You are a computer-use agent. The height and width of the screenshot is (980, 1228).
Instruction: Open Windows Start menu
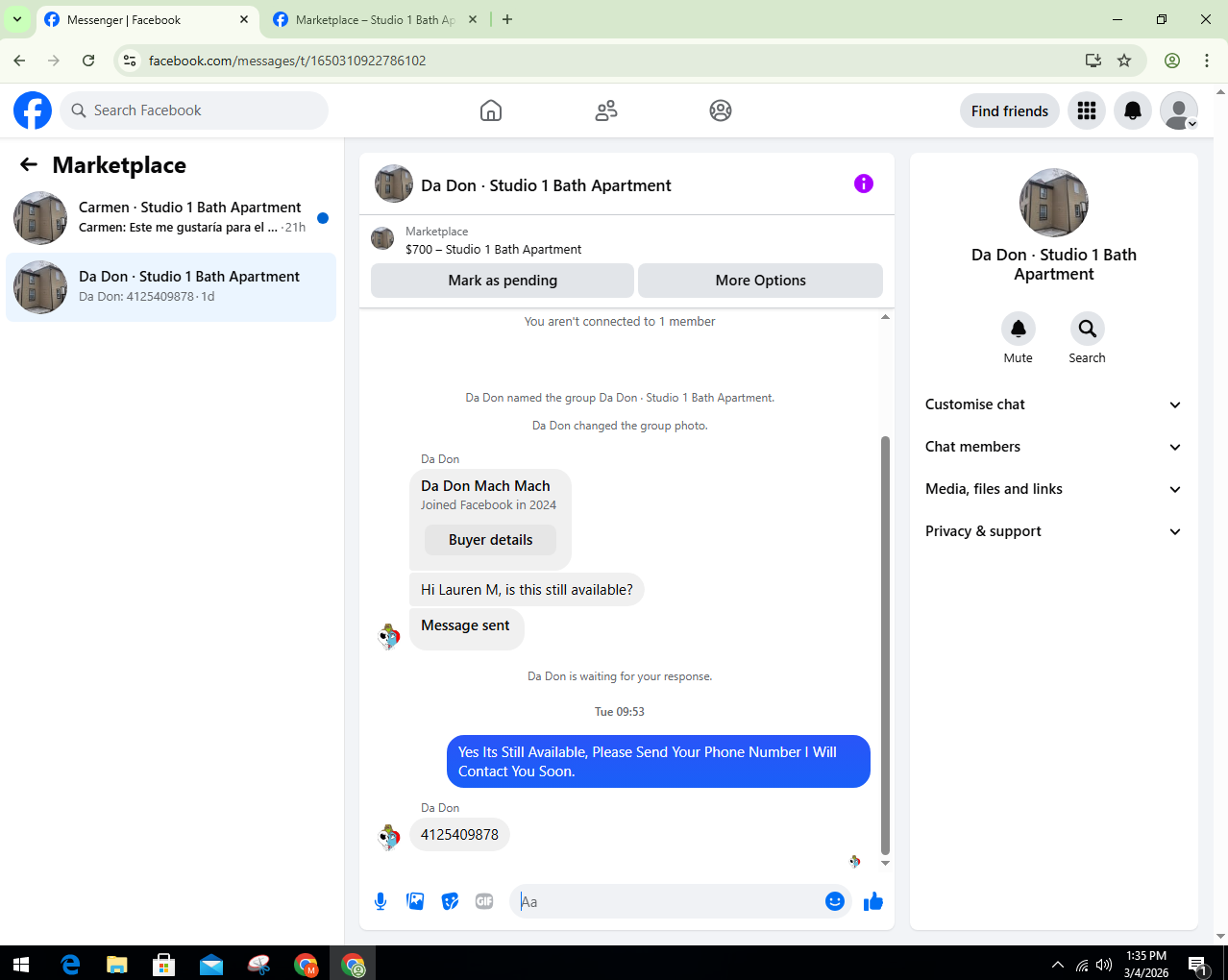click(21, 964)
